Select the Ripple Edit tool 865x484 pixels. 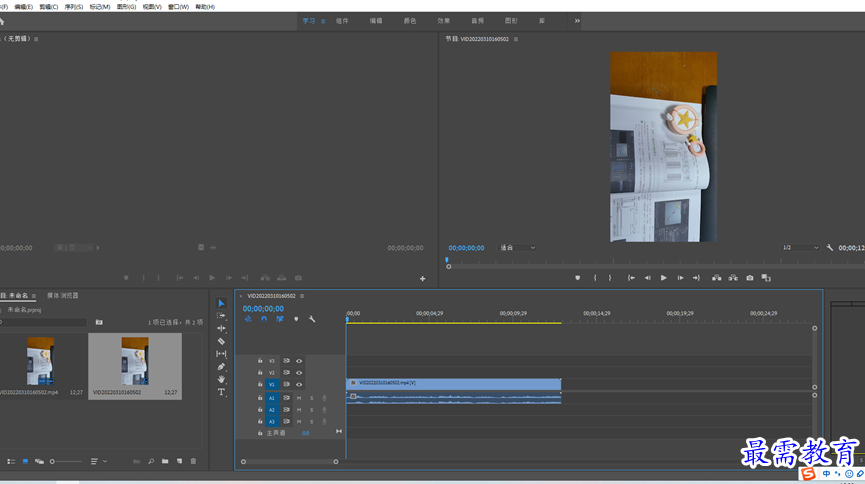point(221,328)
